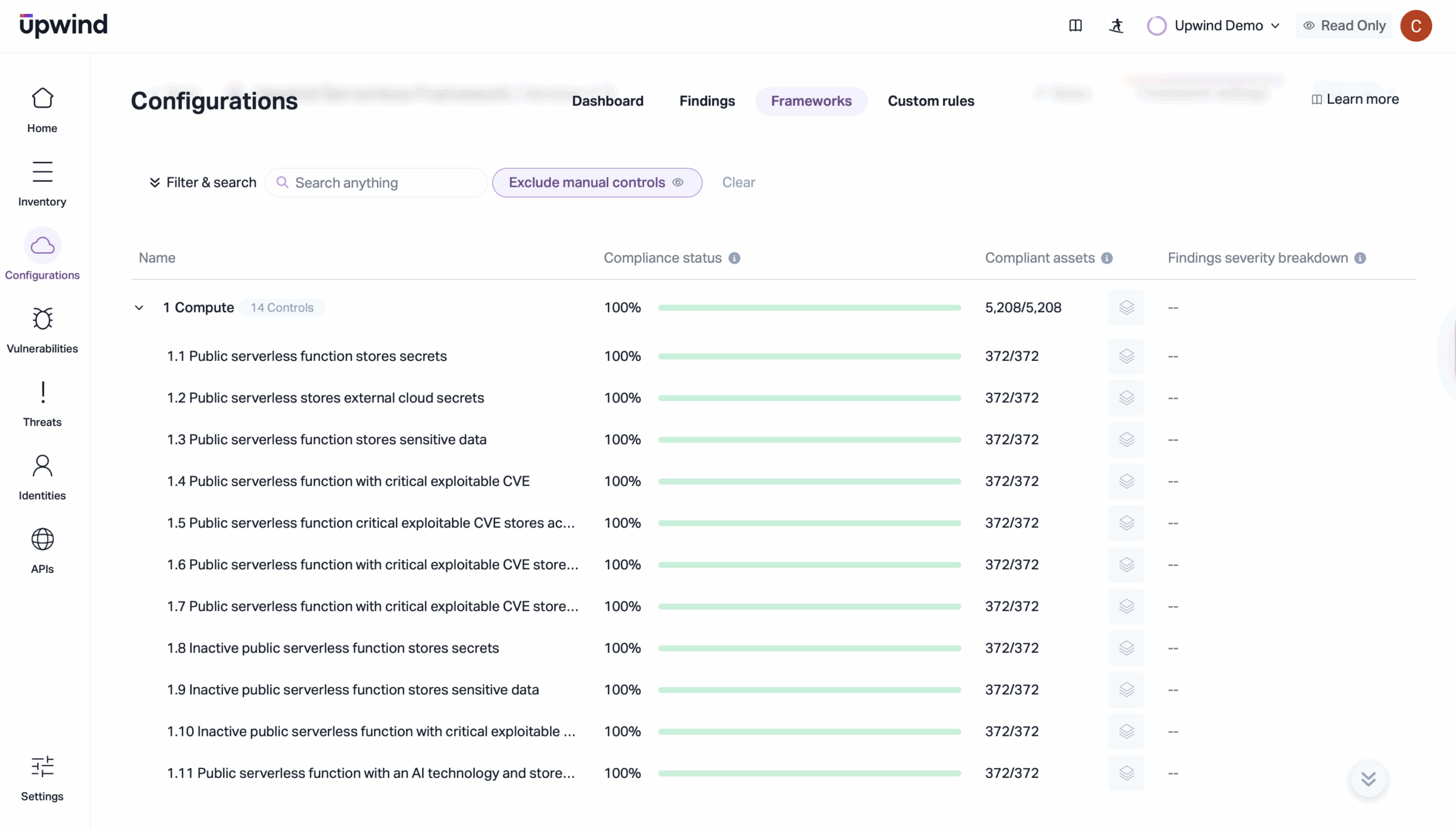Click Findings severity breakdown info icon
Viewport: 1456px width, 829px height.
tap(1360, 258)
